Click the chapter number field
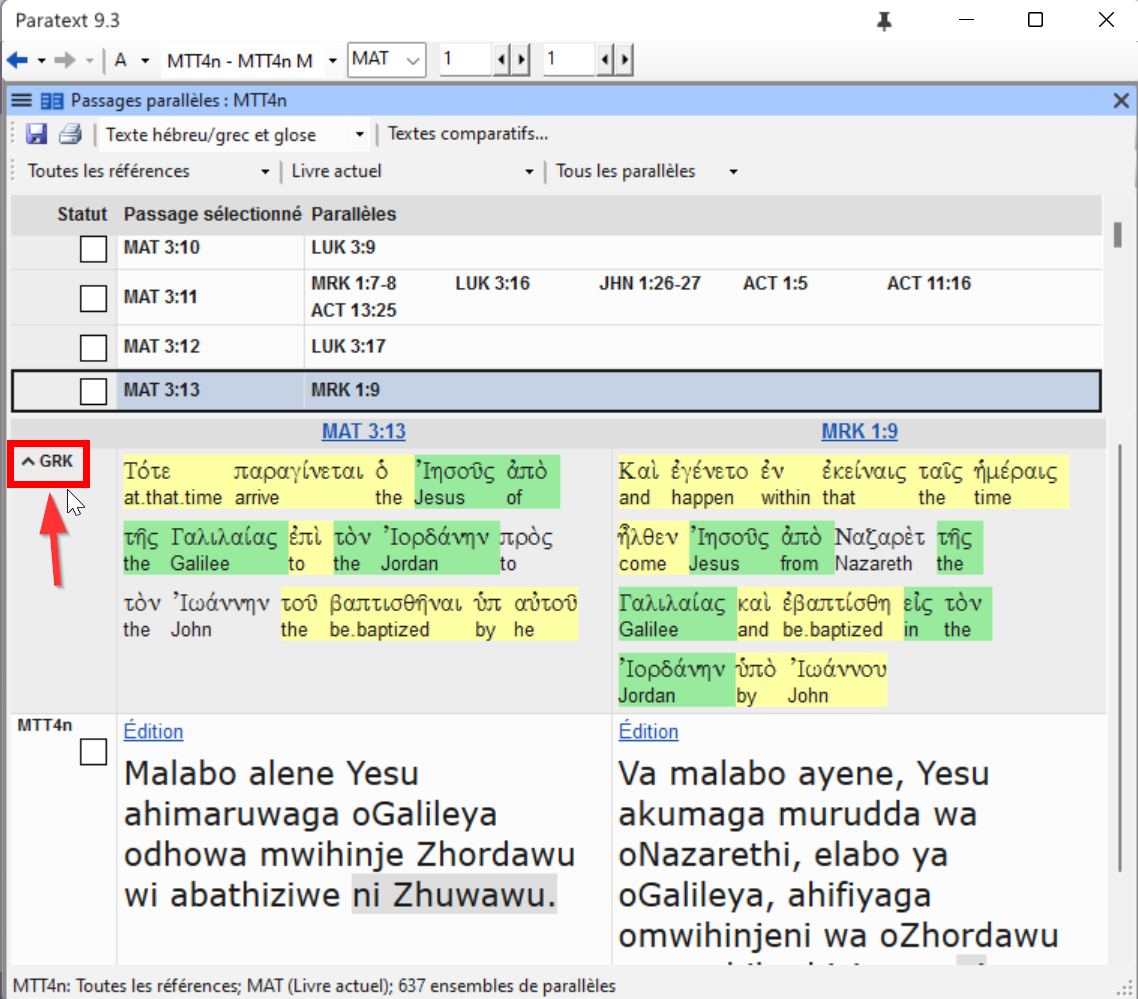The width and height of the screenshot is (1138, 999). (x=466, y=60)
